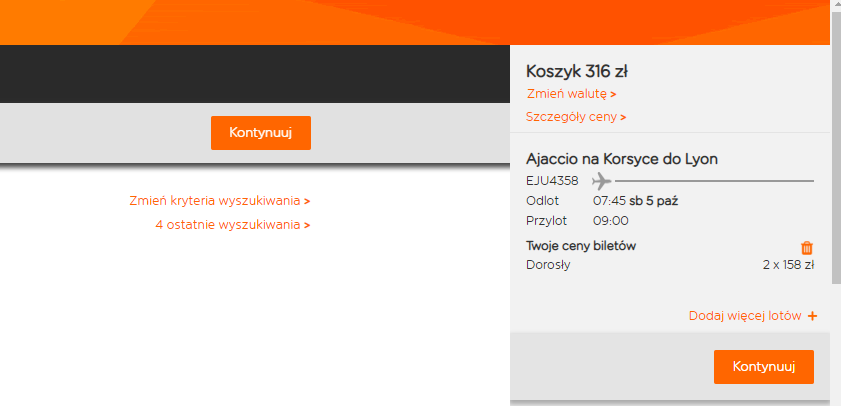Expand Szczegóły ceny price details
Image resolution: width=841 pixels, height=406 pixels.
pyautogui.click(x=576, y=117)
